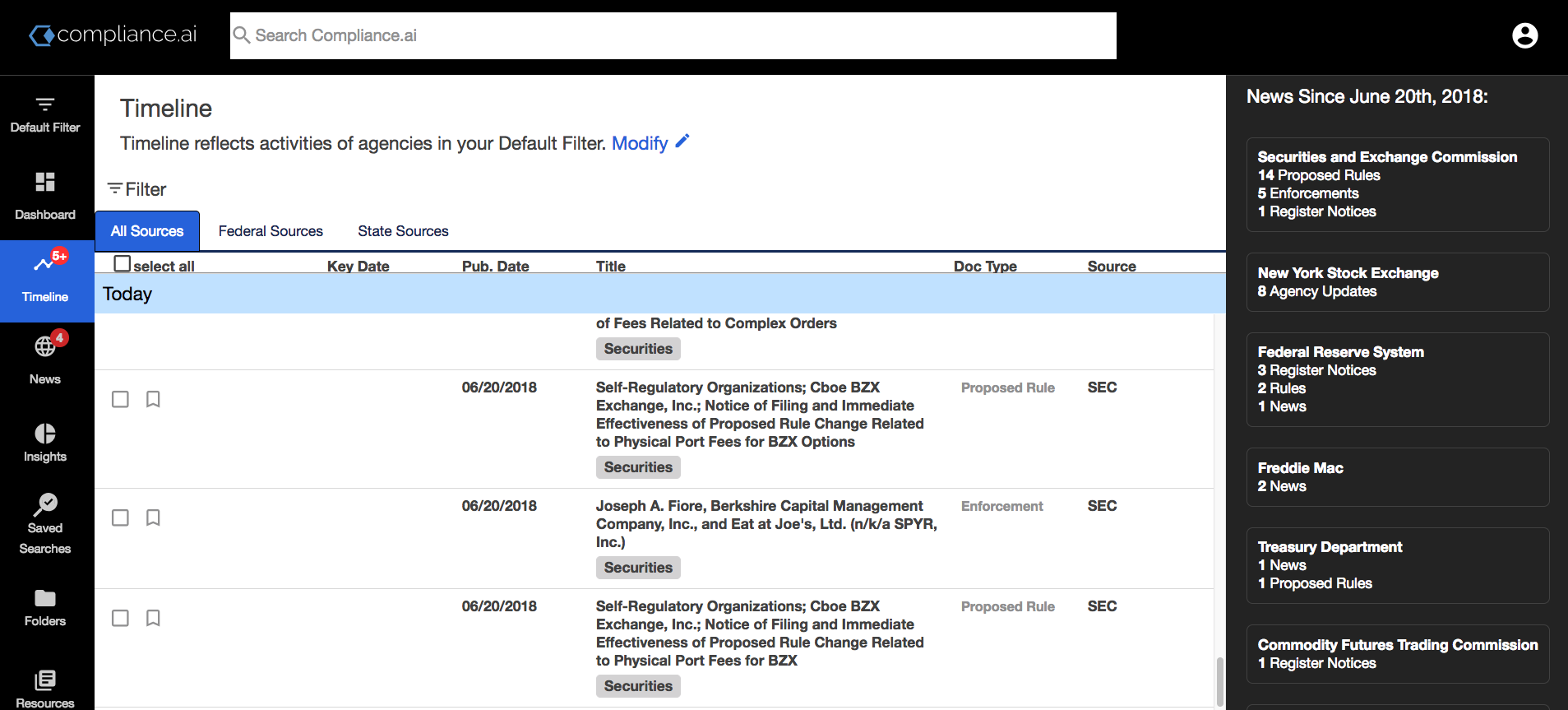Toggle the select all checkbox

click(x=122, y=263)
